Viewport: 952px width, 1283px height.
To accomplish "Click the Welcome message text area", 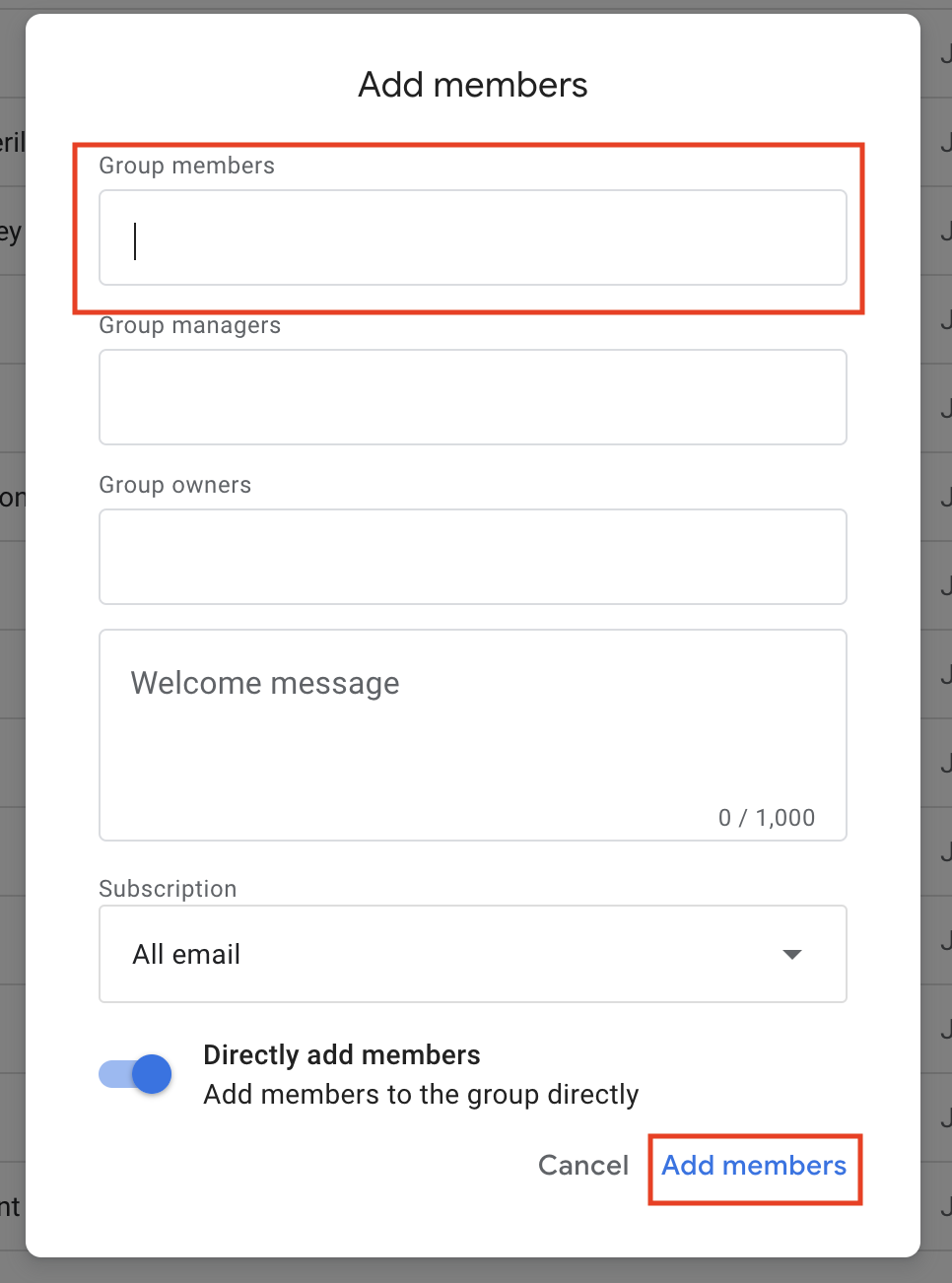I will coord(473,735).
